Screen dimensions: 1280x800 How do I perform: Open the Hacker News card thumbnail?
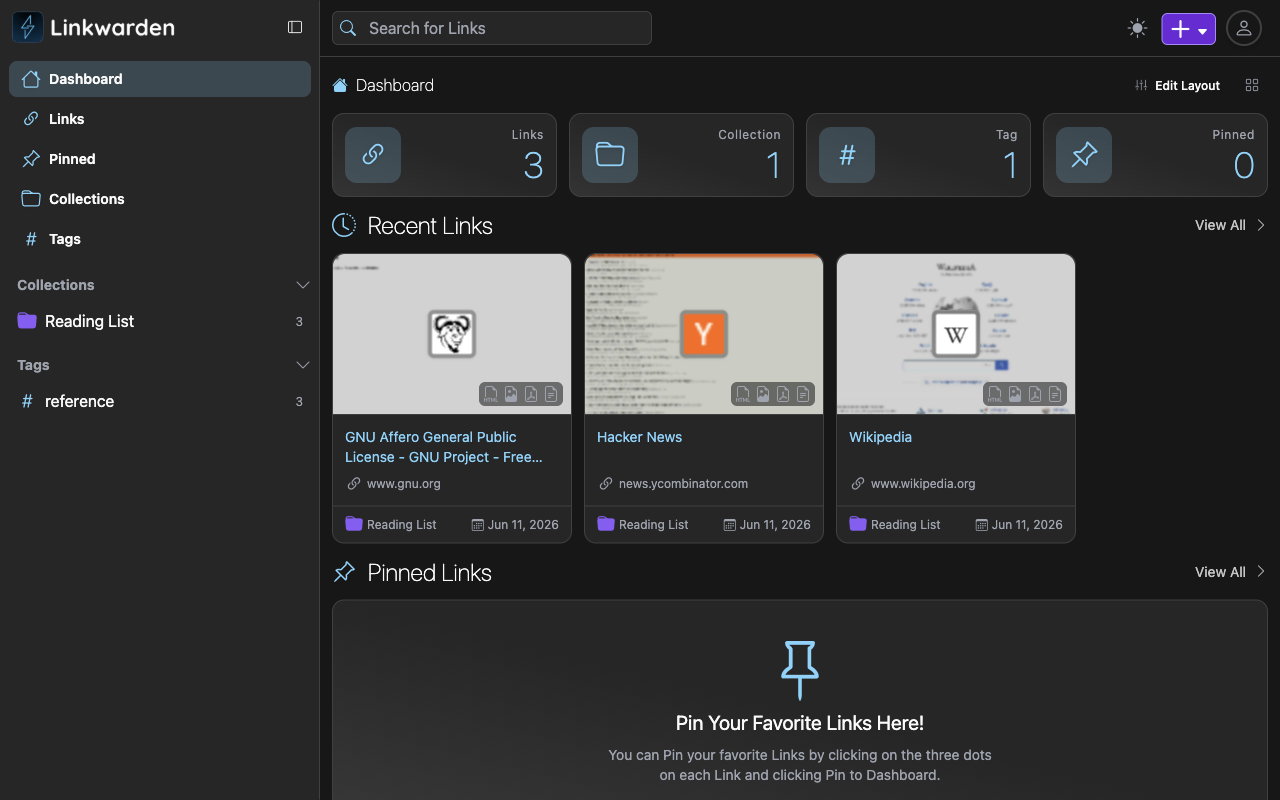pyautogui.click(x=704, y=334)
